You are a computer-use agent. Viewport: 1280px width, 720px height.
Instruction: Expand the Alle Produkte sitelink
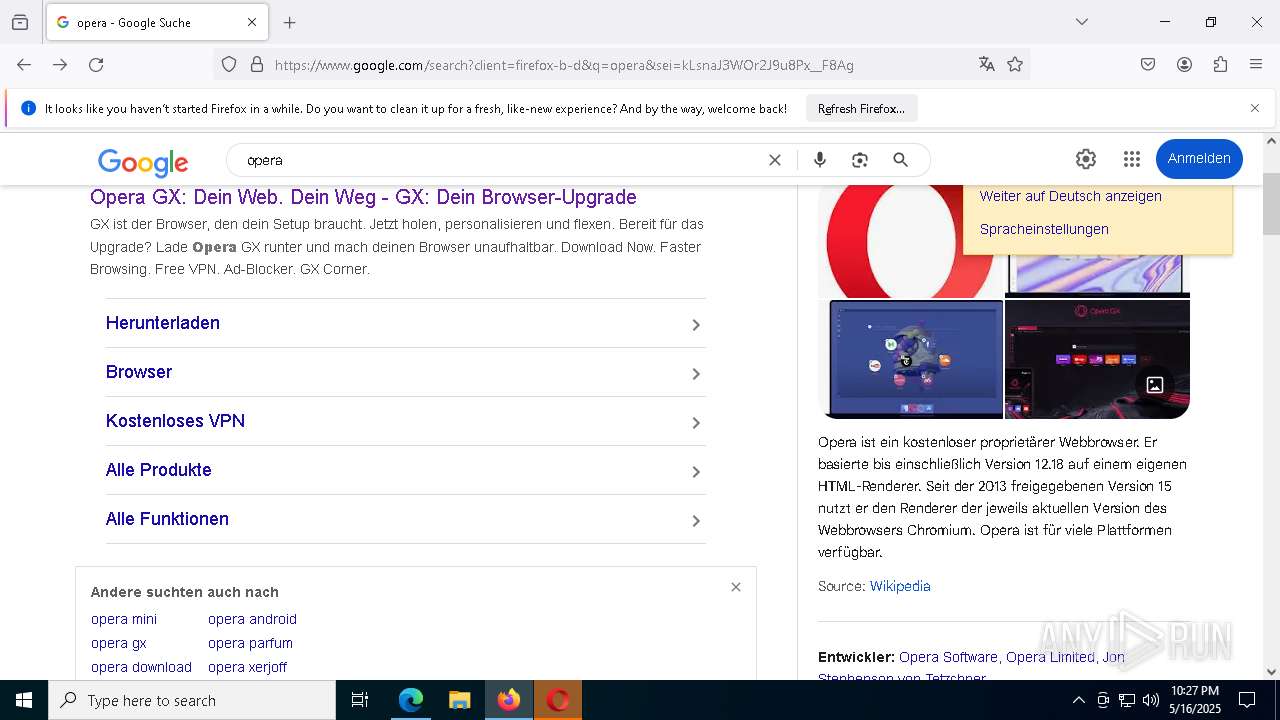click(405, 470)
